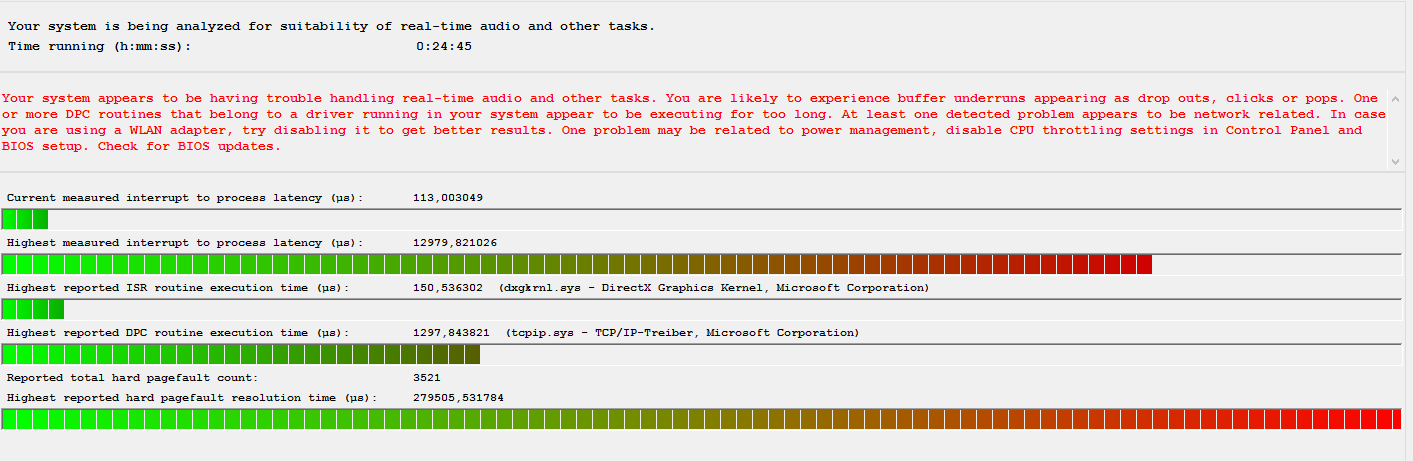Click the highest DPC routine execution time bar
The height and width of the screenshot is (461, 1413).
(241, 354)
